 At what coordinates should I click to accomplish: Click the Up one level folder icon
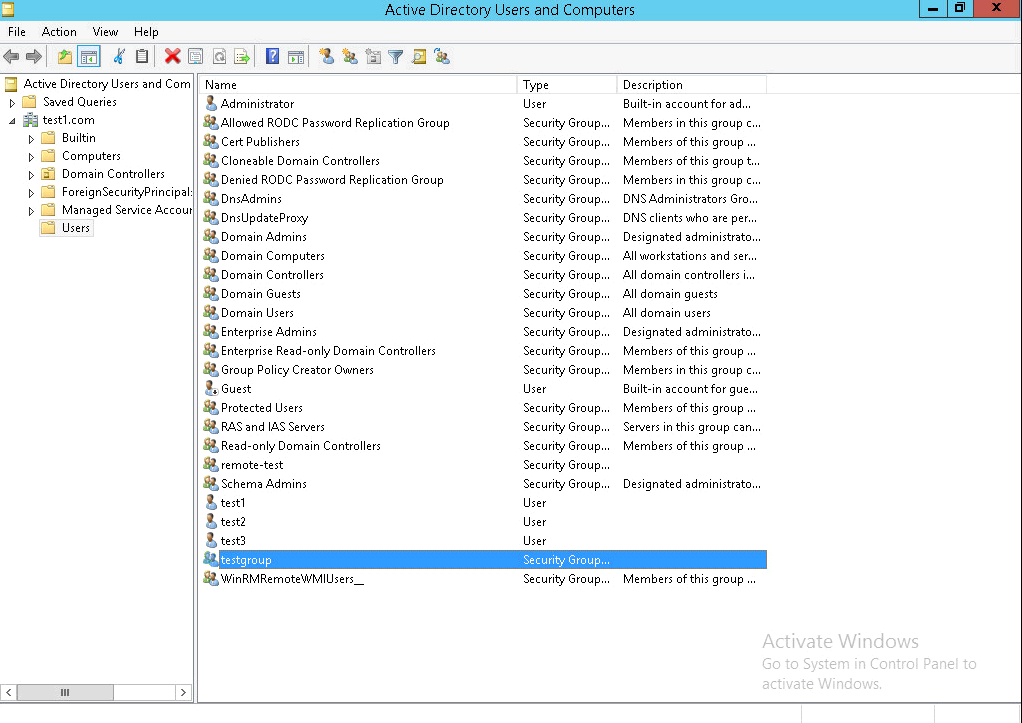[x=65, y=57]
